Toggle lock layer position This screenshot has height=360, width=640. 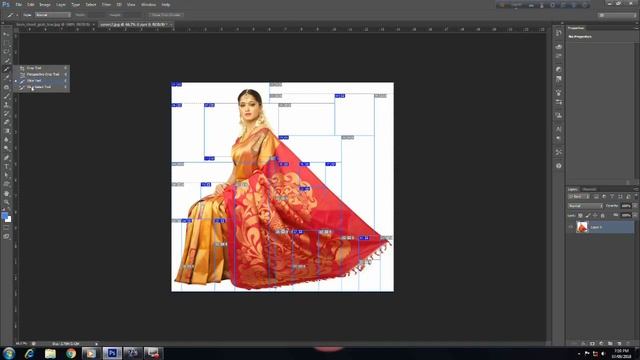click(x=595, y=216)
